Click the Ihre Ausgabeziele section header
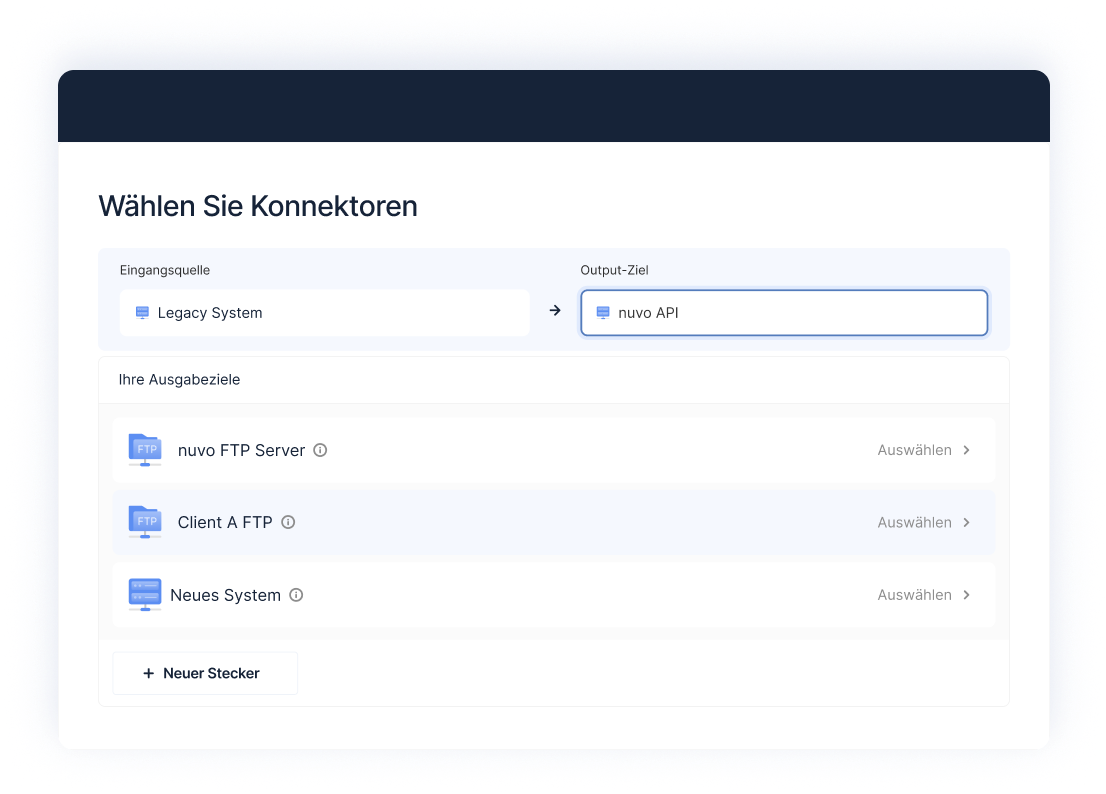This screenshot has height=794, width=1106. (x=179, y=379)
